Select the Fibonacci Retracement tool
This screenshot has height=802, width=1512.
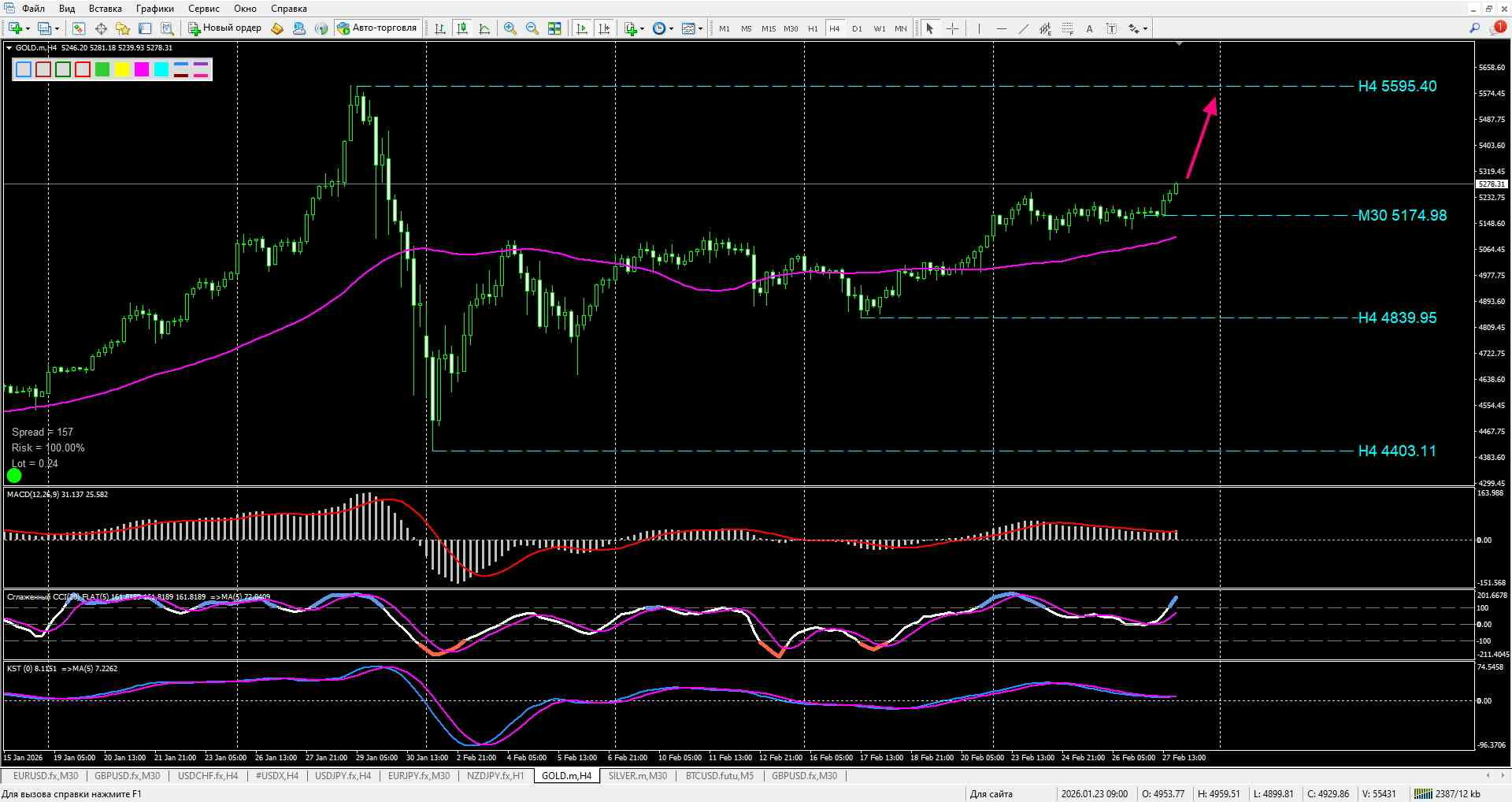coord(1067,28)
